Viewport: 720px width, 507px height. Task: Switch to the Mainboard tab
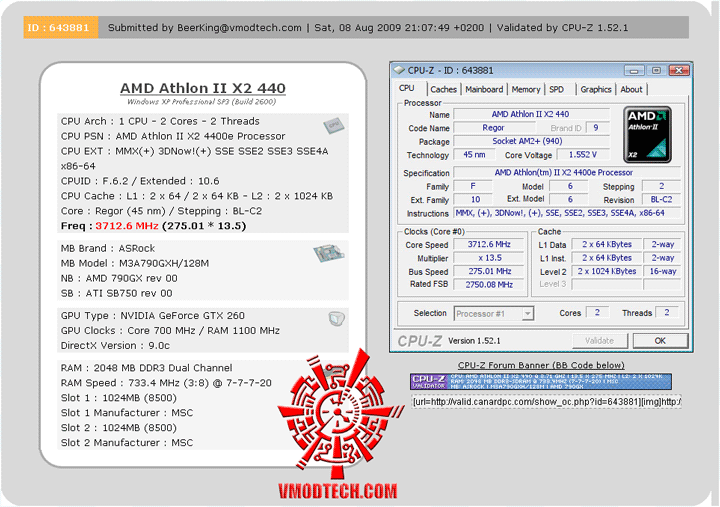(x=484, y=90)
